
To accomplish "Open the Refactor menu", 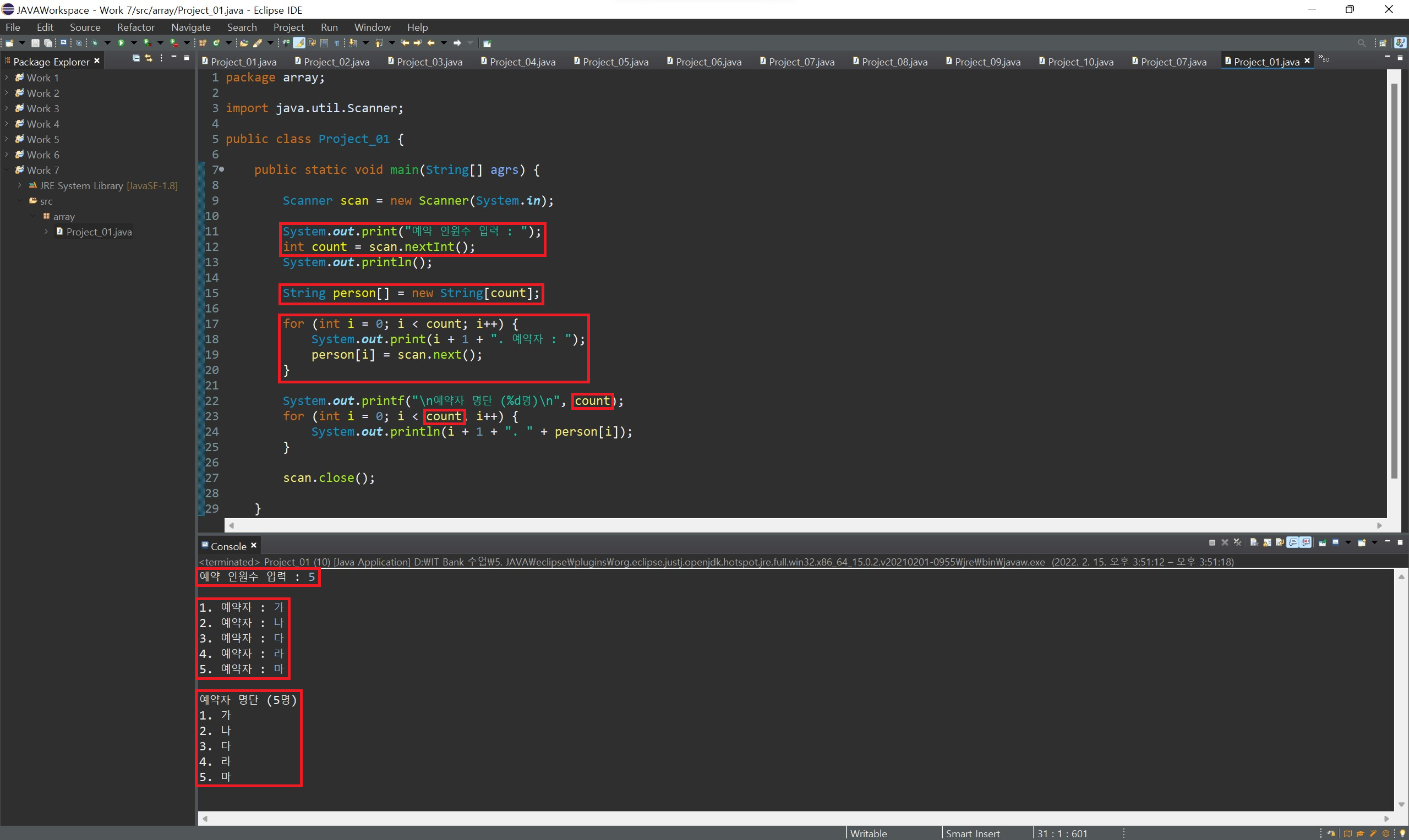I will (135, 27).
